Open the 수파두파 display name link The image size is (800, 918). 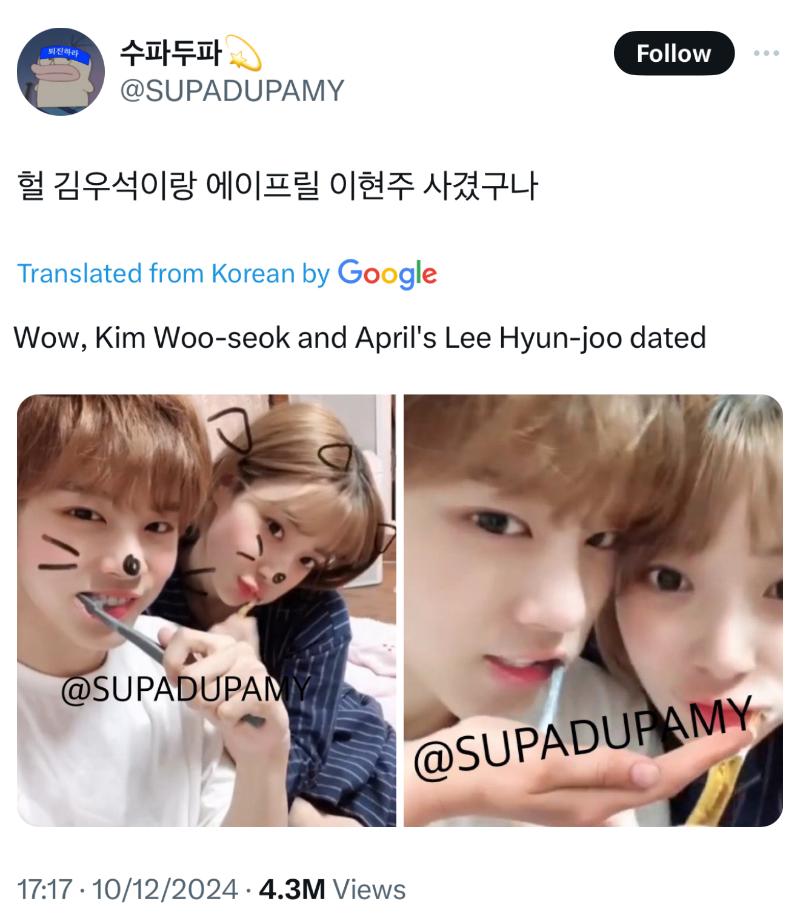(x=171, y=53)
